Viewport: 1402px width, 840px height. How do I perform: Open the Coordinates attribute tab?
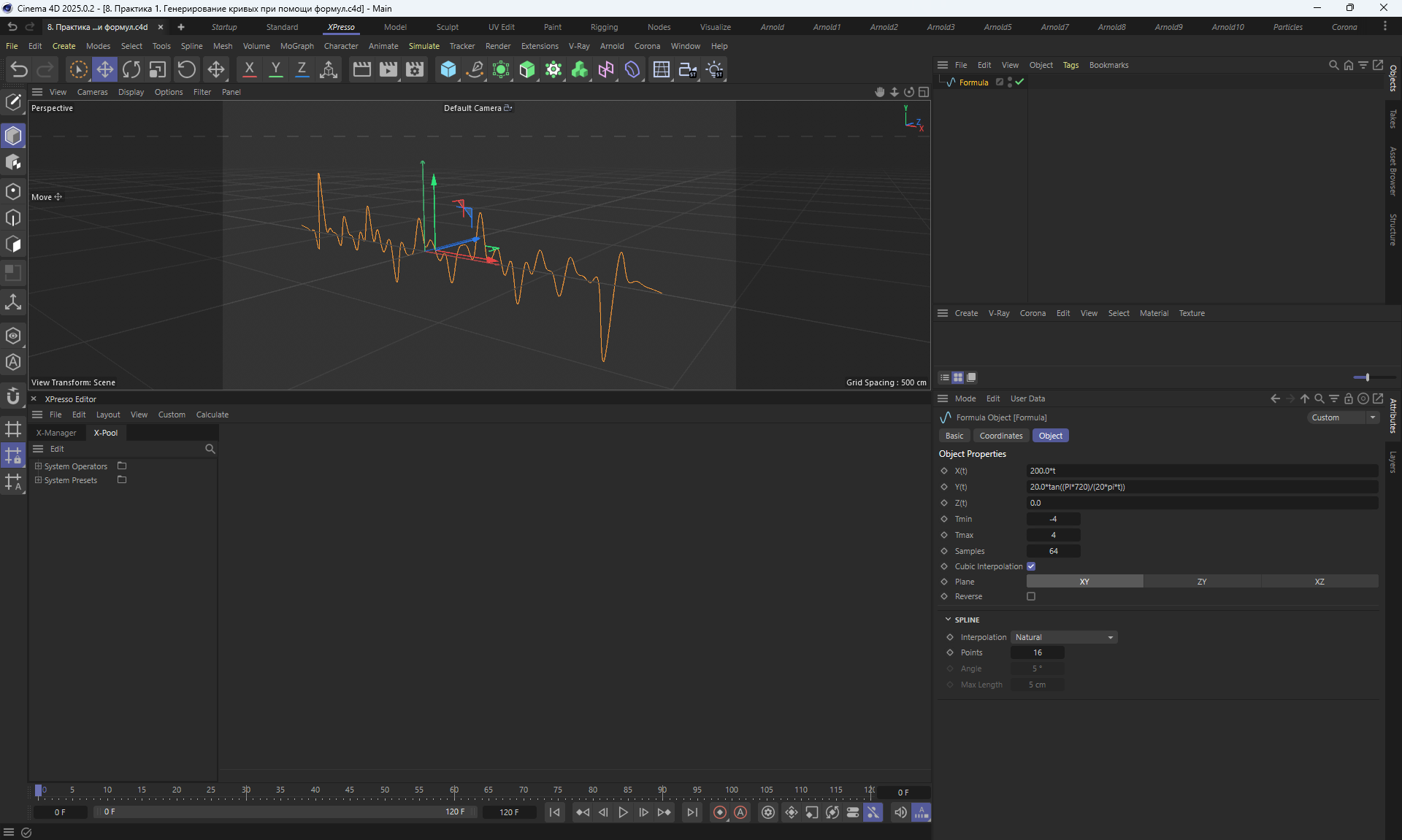[x=1000, y=436]
